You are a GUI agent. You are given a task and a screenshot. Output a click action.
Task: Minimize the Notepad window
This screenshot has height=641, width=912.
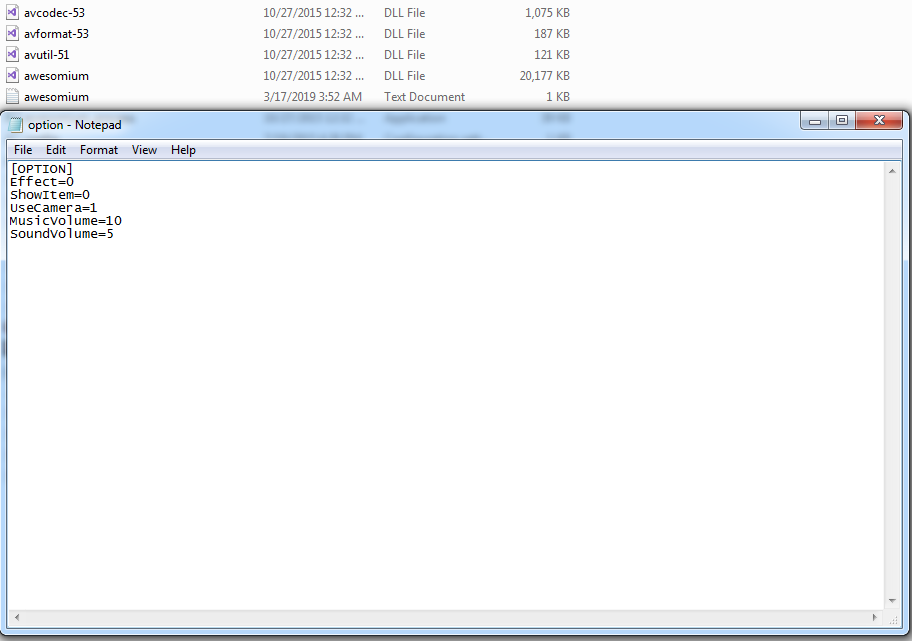(x=814, y=120)
